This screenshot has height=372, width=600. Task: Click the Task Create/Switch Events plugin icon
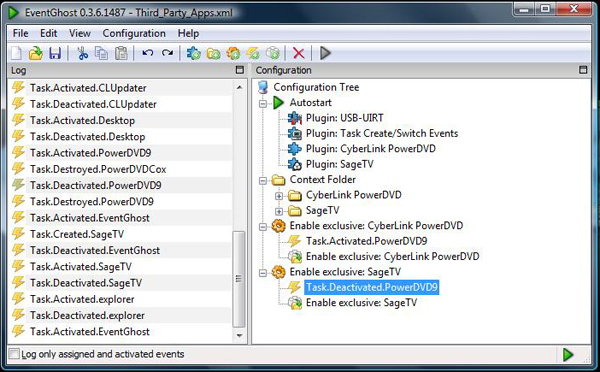point(295,134)
